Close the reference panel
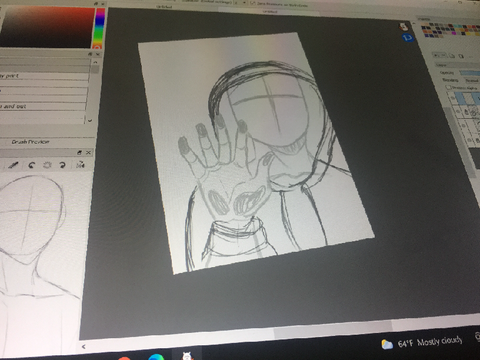This screenshot has width=480, height=360. click(x=88, y=153)
